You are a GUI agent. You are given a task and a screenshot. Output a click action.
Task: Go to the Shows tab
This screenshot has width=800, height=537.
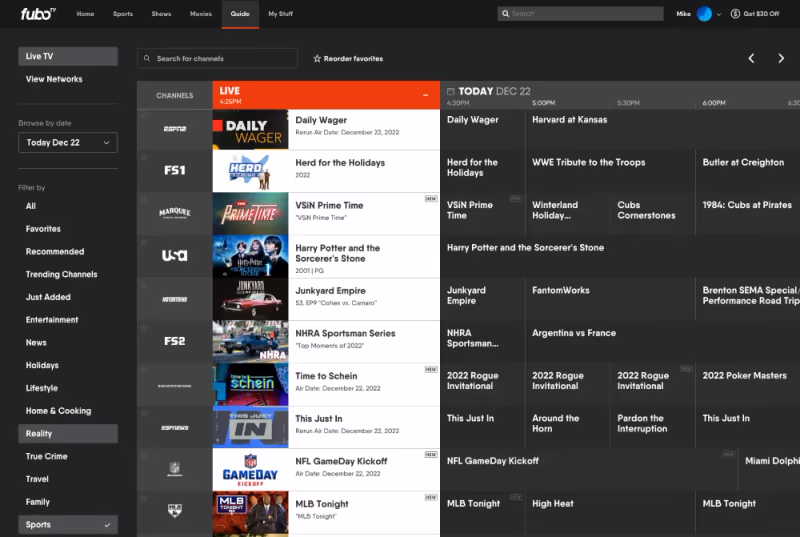[161, 14]
